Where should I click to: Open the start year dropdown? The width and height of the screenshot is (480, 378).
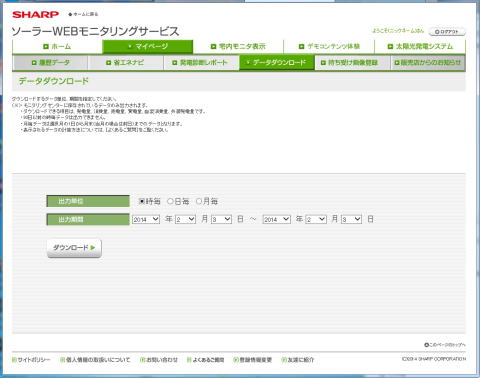point(146,219)
